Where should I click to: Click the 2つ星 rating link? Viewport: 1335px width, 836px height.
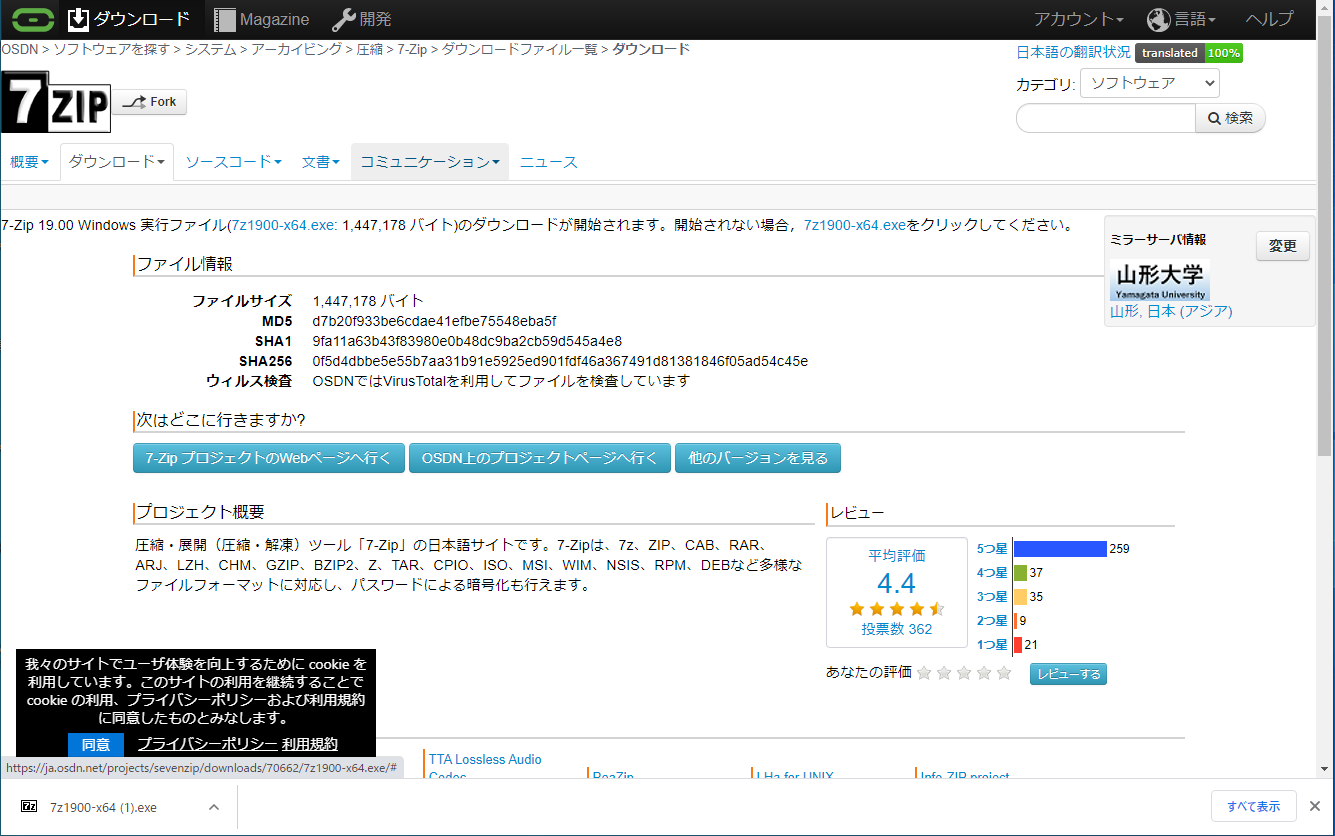[992, 621]
